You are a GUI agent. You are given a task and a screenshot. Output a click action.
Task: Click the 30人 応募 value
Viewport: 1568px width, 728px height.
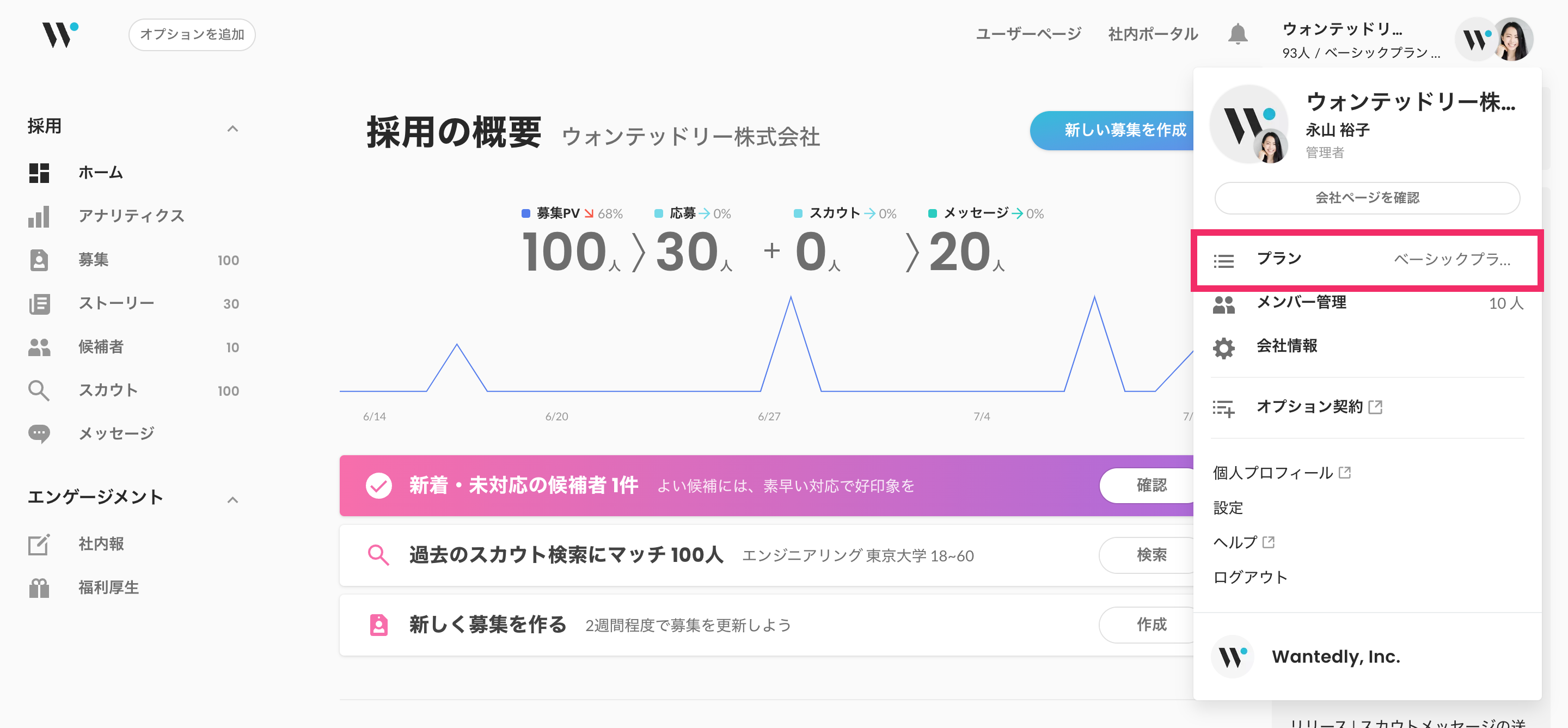693,252
